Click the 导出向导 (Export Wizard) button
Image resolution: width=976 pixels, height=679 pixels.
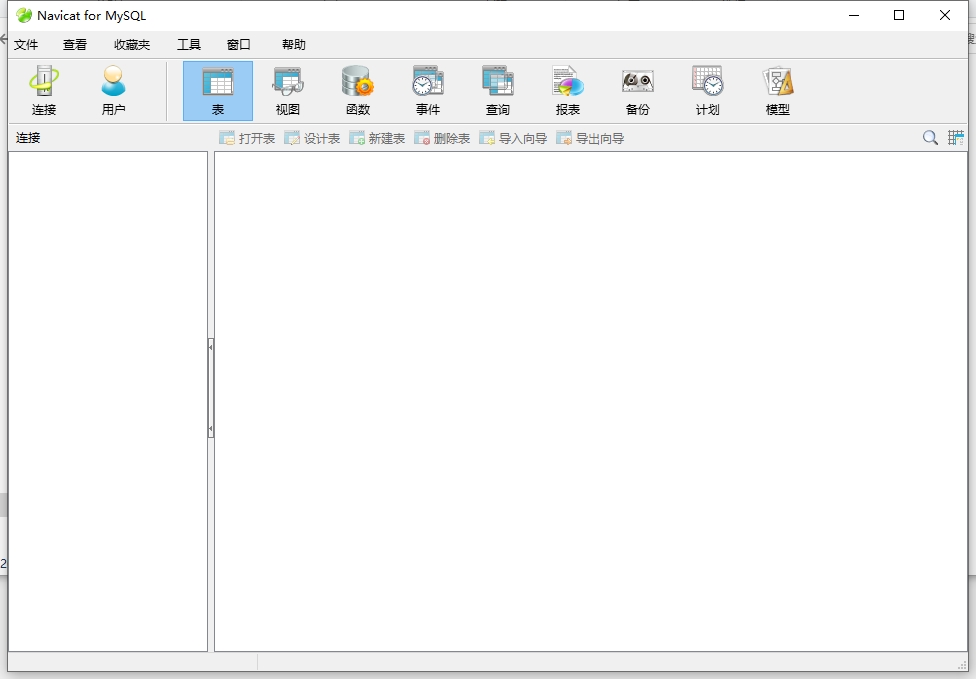[590, 139]
